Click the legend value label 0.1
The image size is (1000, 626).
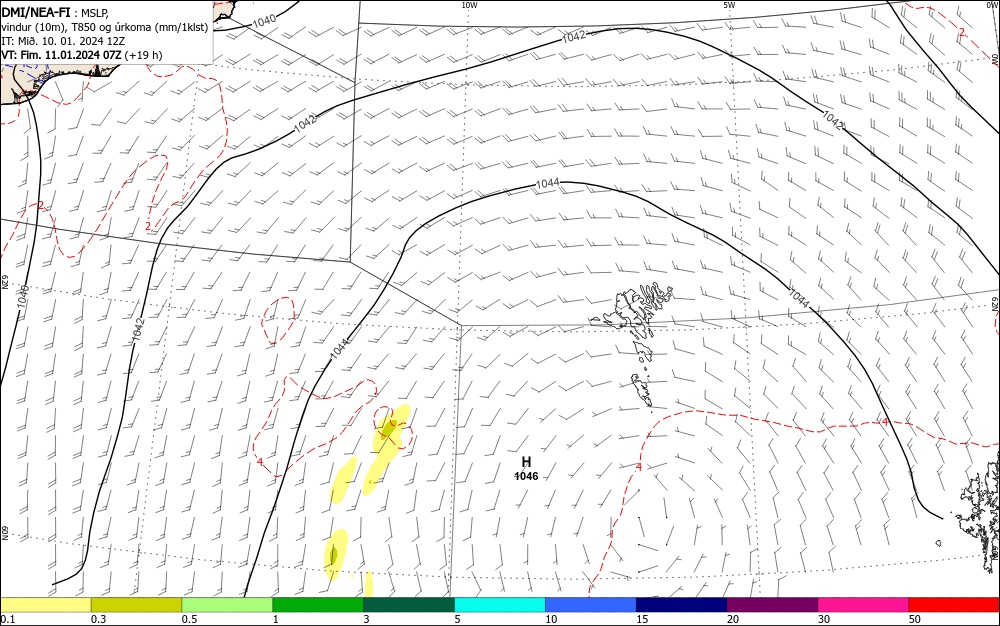[x=8, y=619]
